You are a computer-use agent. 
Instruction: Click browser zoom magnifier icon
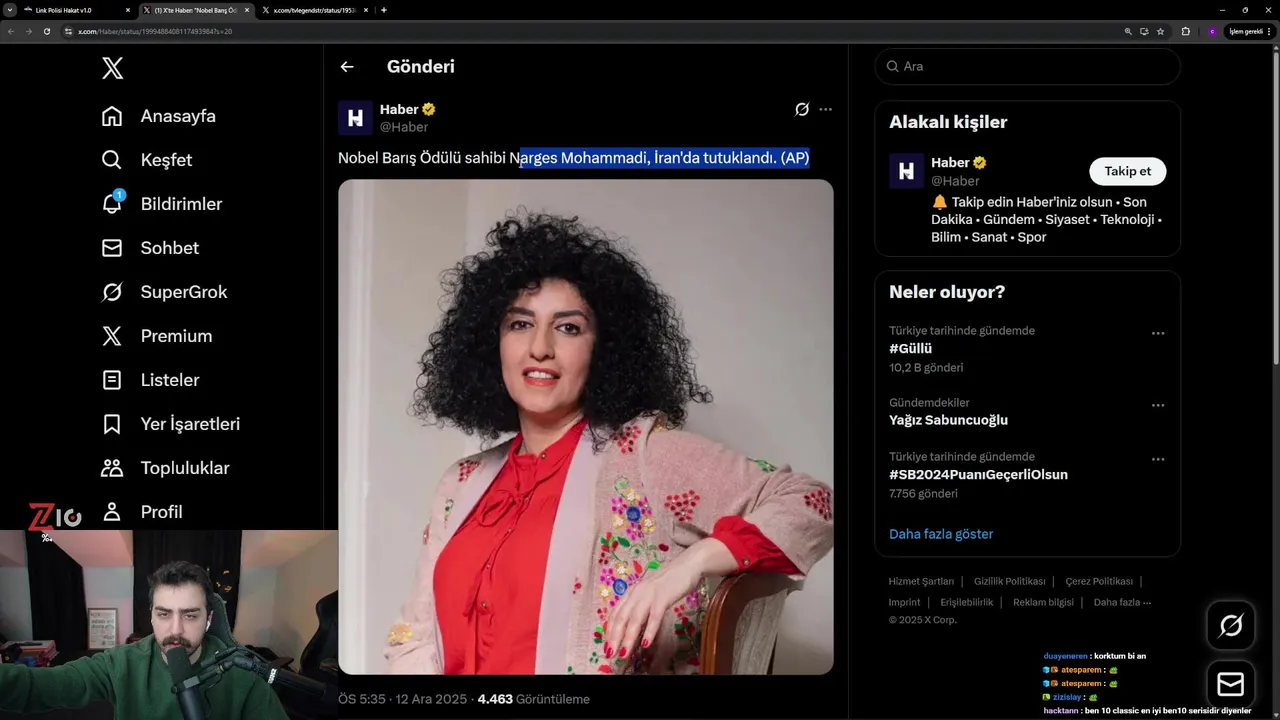click(1128, 31)
